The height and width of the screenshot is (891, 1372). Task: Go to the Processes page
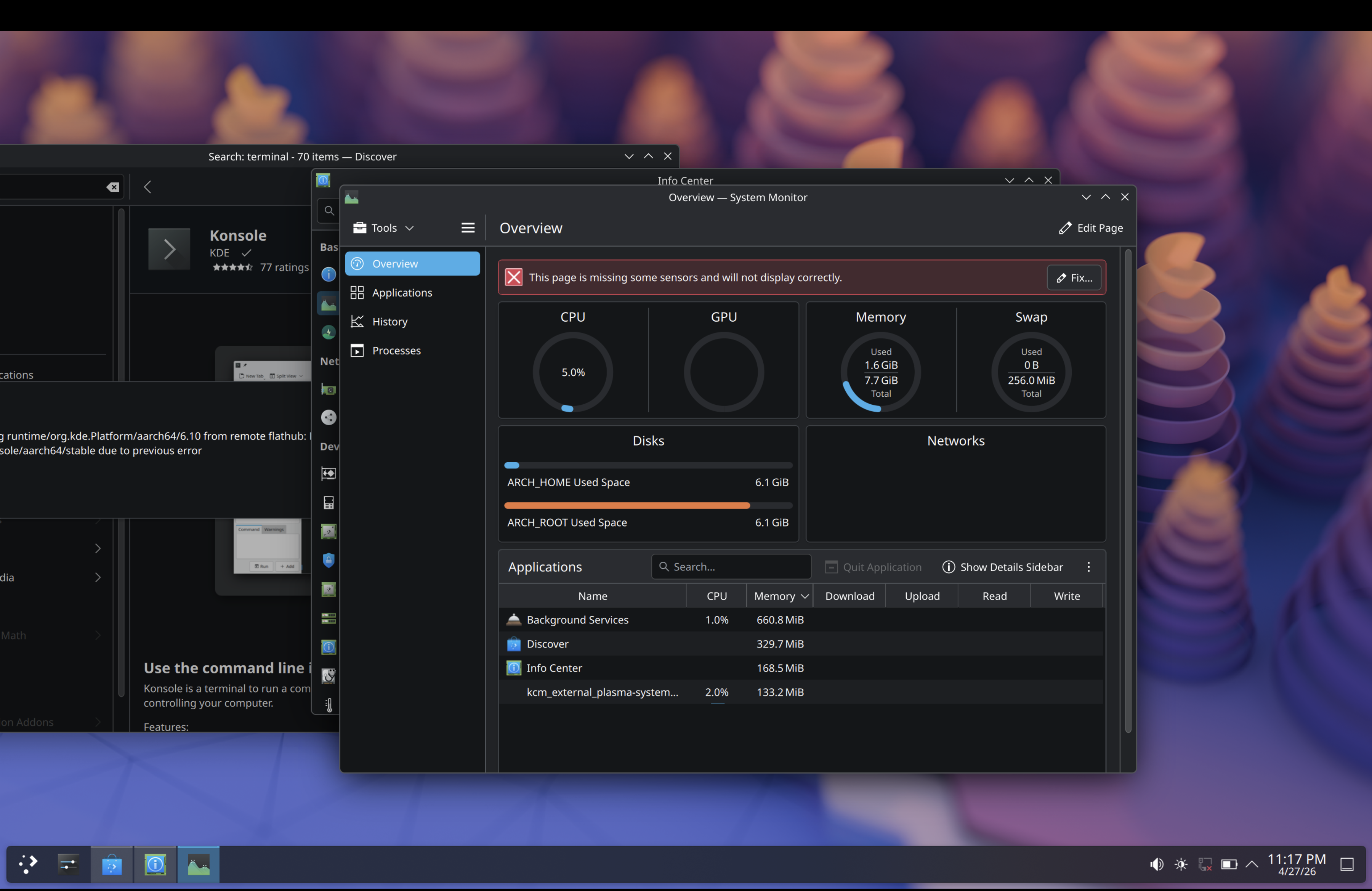pos(412,350)
